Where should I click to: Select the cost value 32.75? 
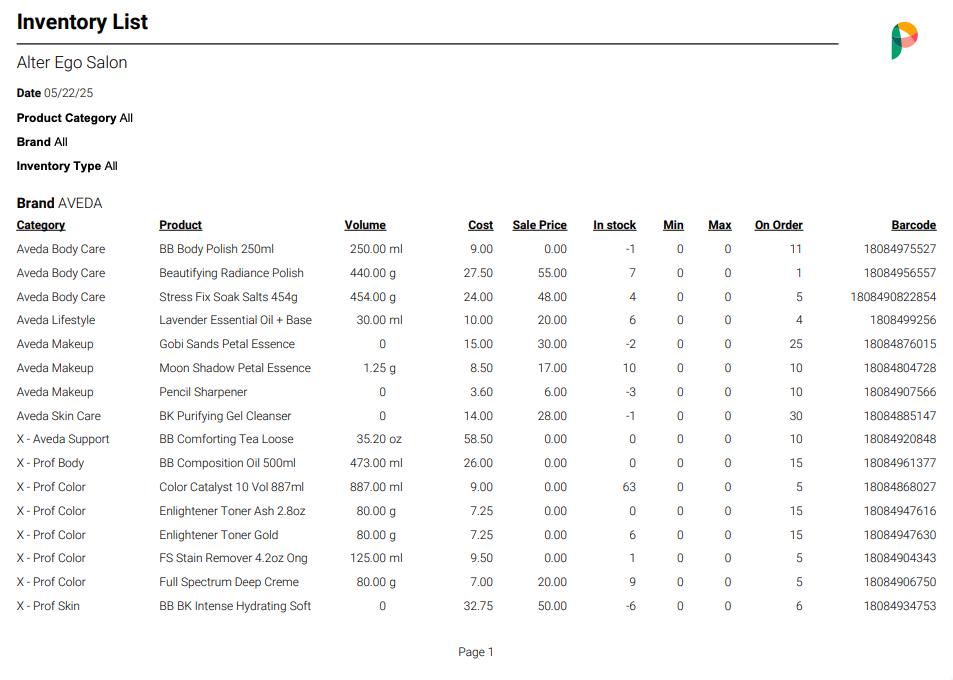tap(478, 606)
